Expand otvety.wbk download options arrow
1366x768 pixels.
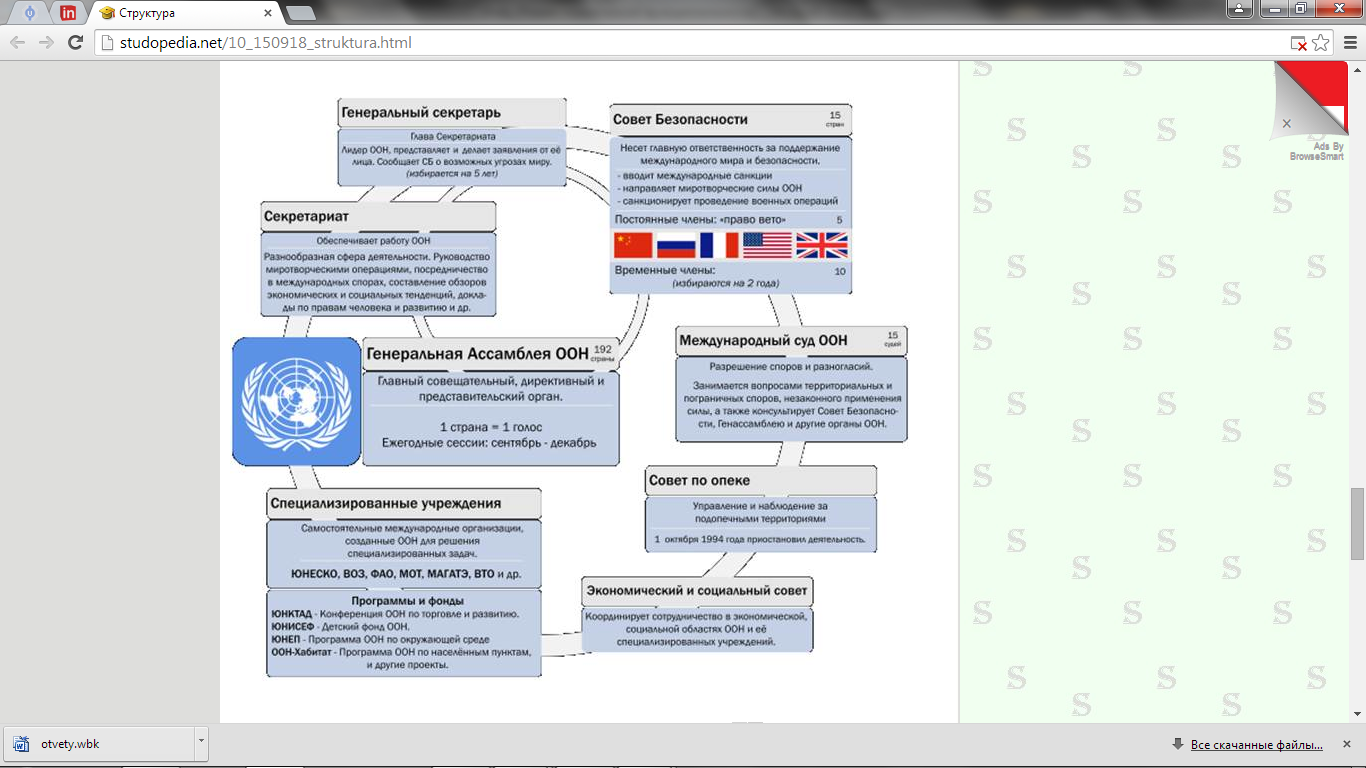pyautogui.click(x=201, y=744)
